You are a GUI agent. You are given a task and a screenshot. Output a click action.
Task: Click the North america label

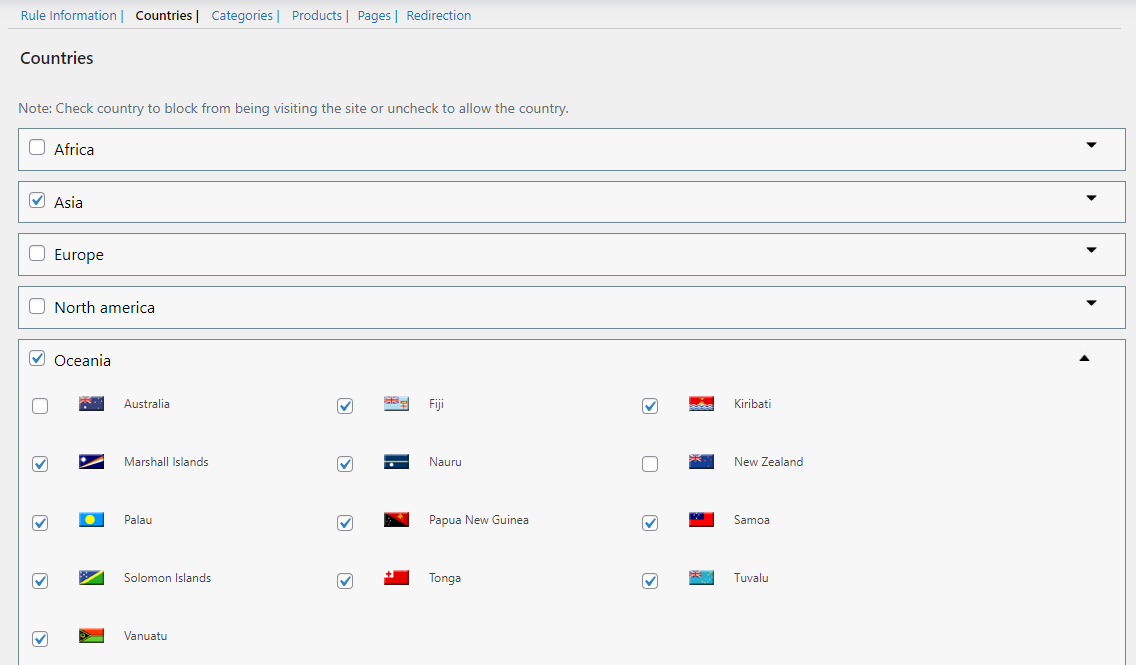104,307
